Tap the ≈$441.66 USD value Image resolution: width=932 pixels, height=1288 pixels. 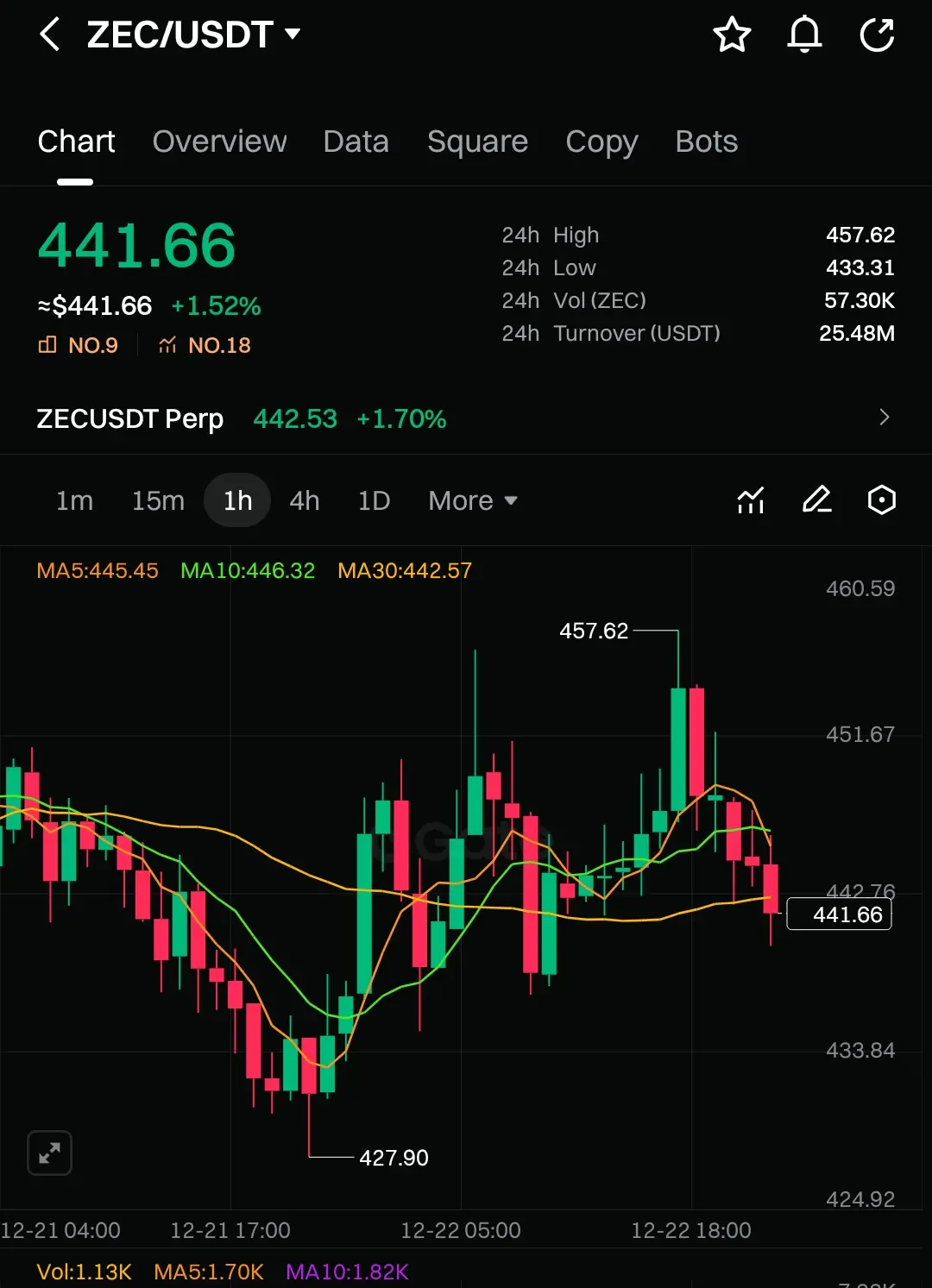pos(95,305)
